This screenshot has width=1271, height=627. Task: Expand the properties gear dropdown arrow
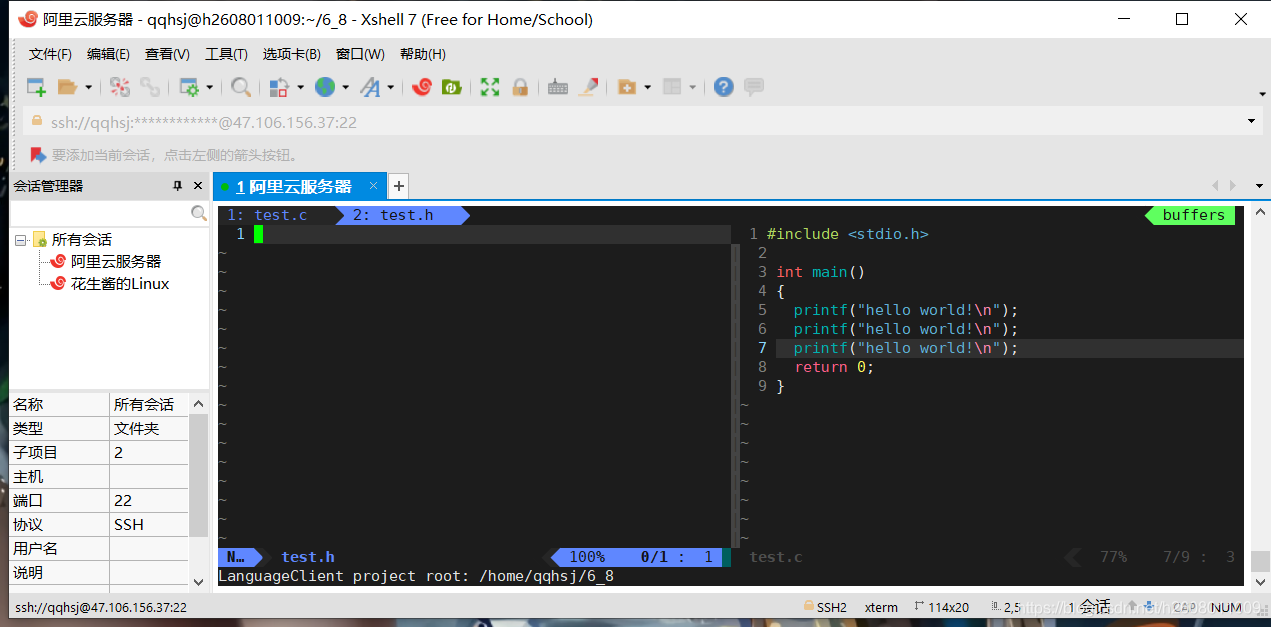tap(210, 87)
